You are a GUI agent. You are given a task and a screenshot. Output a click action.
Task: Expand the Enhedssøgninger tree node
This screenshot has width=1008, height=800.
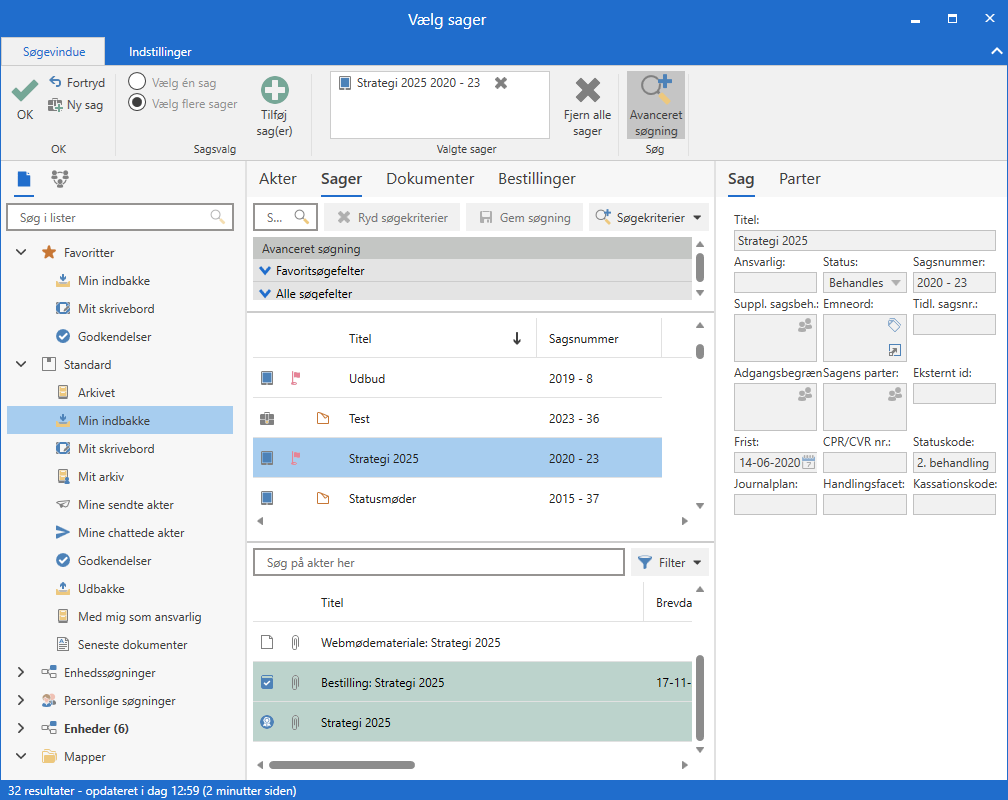coord(21,673)
